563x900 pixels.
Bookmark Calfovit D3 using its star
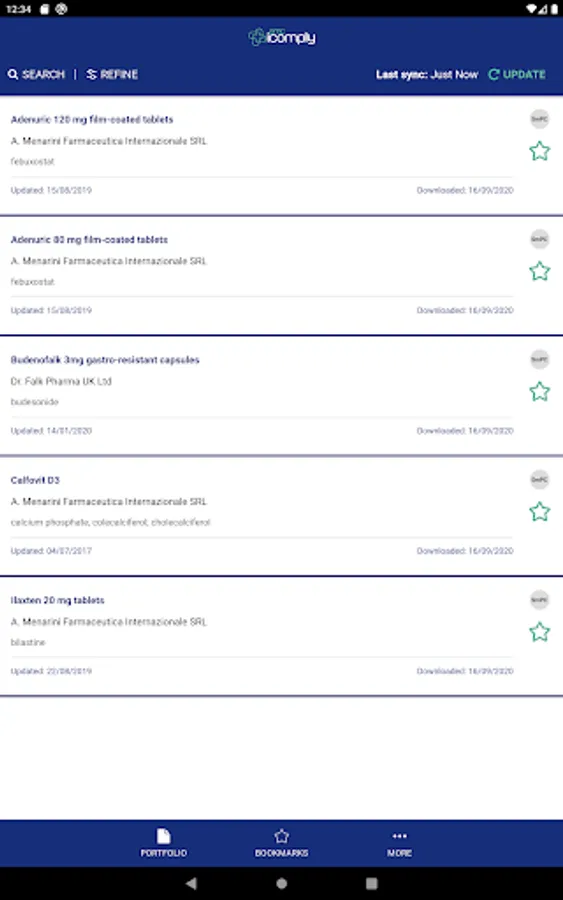point(539,511)
